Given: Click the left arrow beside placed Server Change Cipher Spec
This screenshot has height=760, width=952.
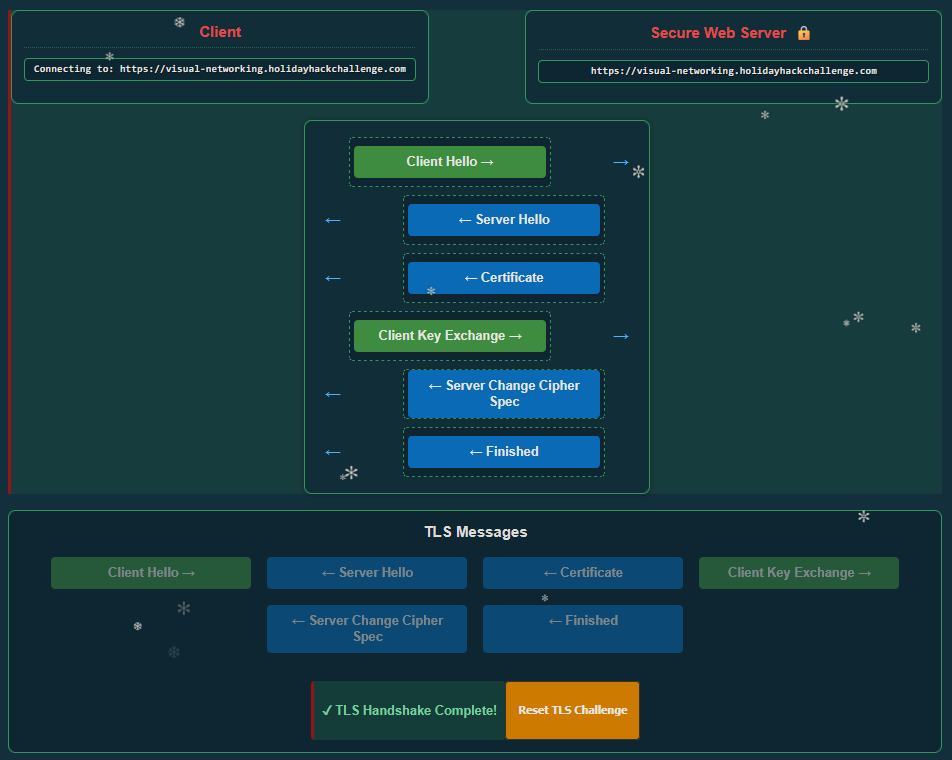Looking at the screenshot, I should [333, 394].
